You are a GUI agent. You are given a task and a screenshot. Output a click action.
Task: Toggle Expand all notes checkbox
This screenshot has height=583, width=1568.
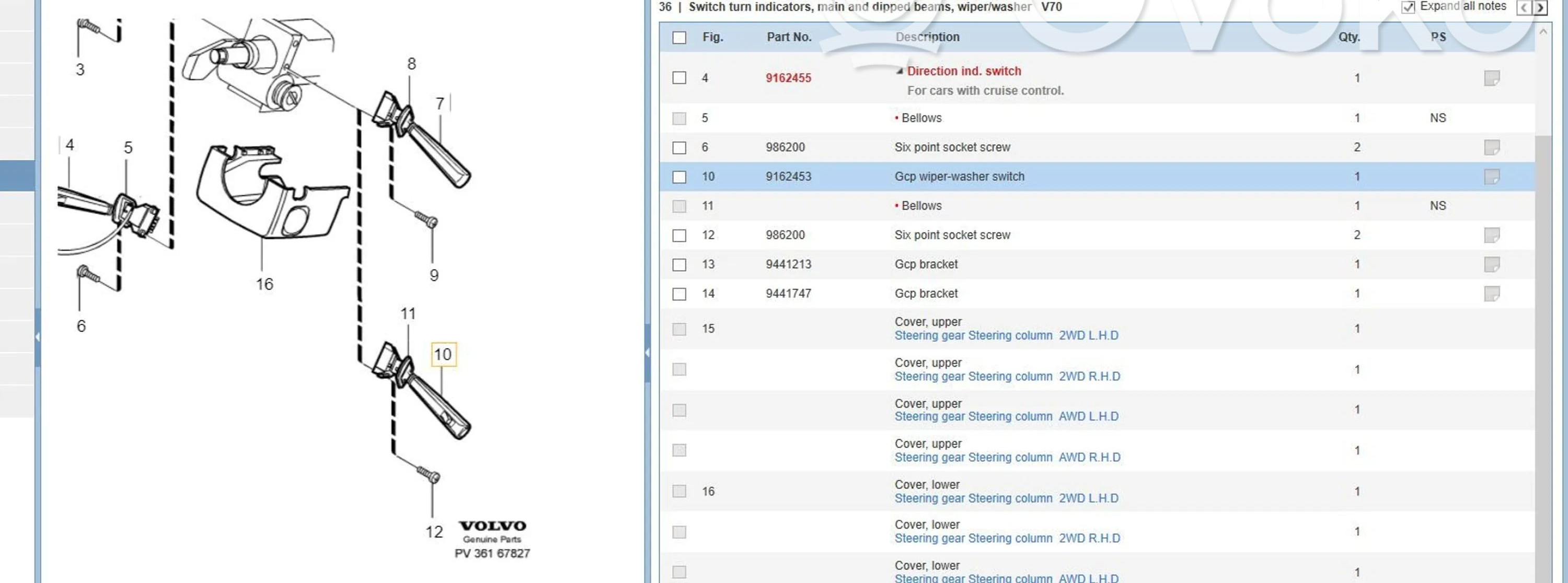point(1408,7)
